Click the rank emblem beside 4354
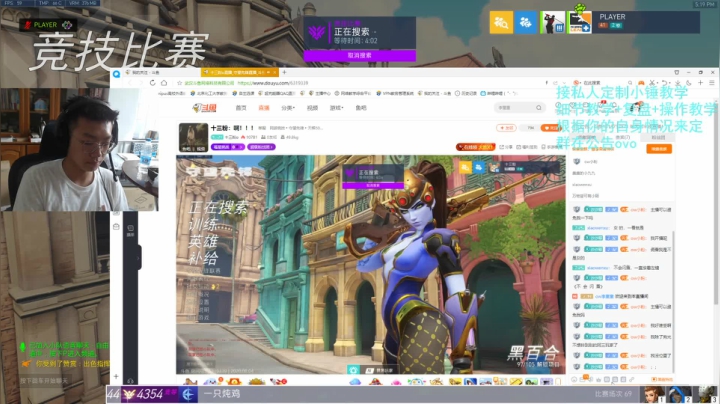This screenshot has height=404, width=720. [129, 394]
